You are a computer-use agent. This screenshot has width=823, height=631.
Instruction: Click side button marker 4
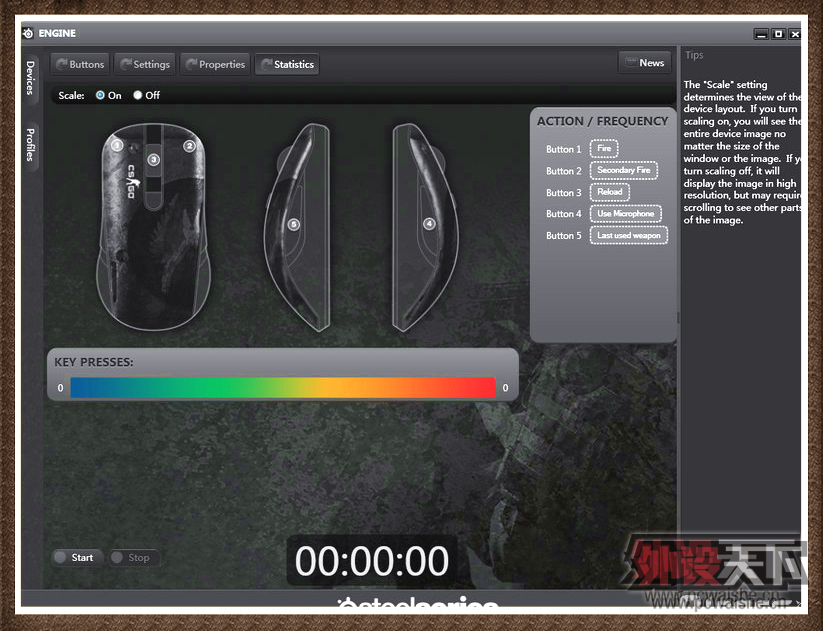click(x=429, y=224)
